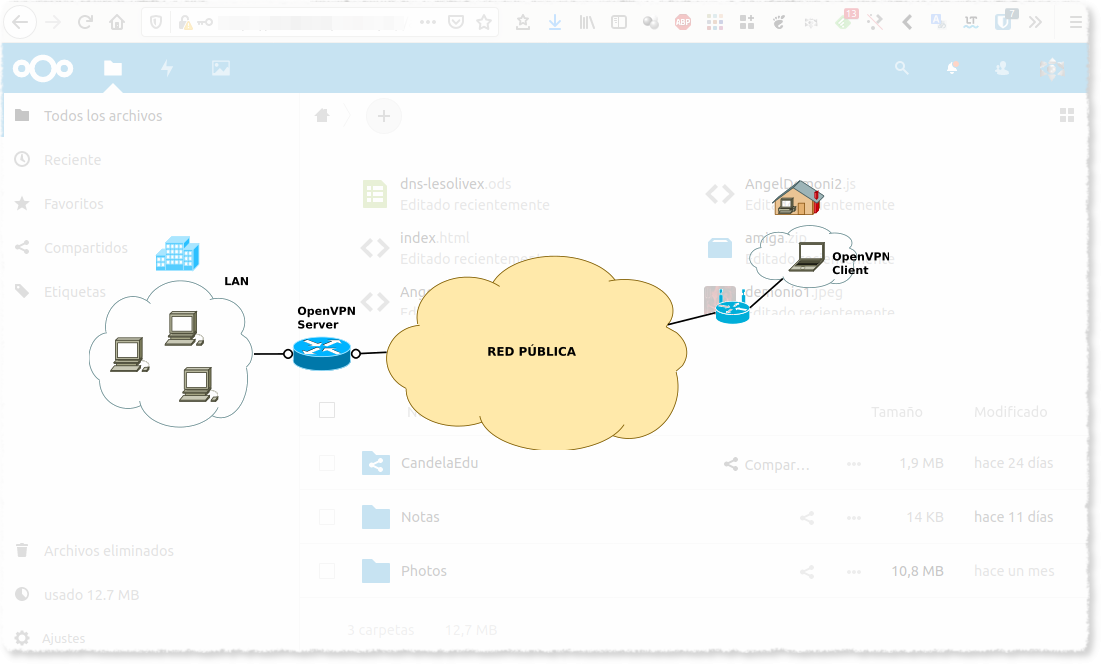Screen dimensions: 1101x664
Task: Open the Nextcloud logo home
Action: pyautogui.click(x=43, y=68)
